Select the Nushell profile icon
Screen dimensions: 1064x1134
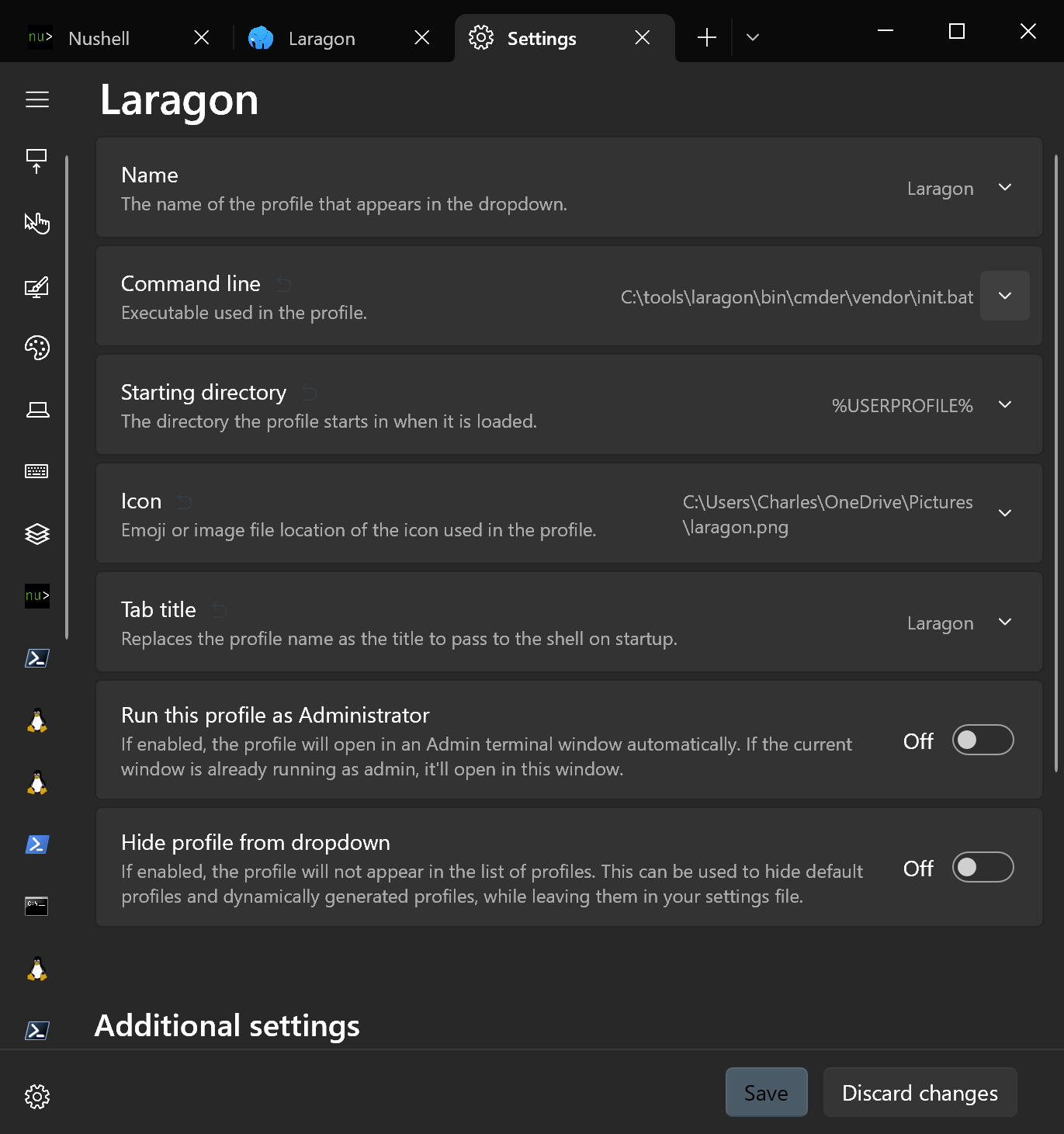(36, 596)
